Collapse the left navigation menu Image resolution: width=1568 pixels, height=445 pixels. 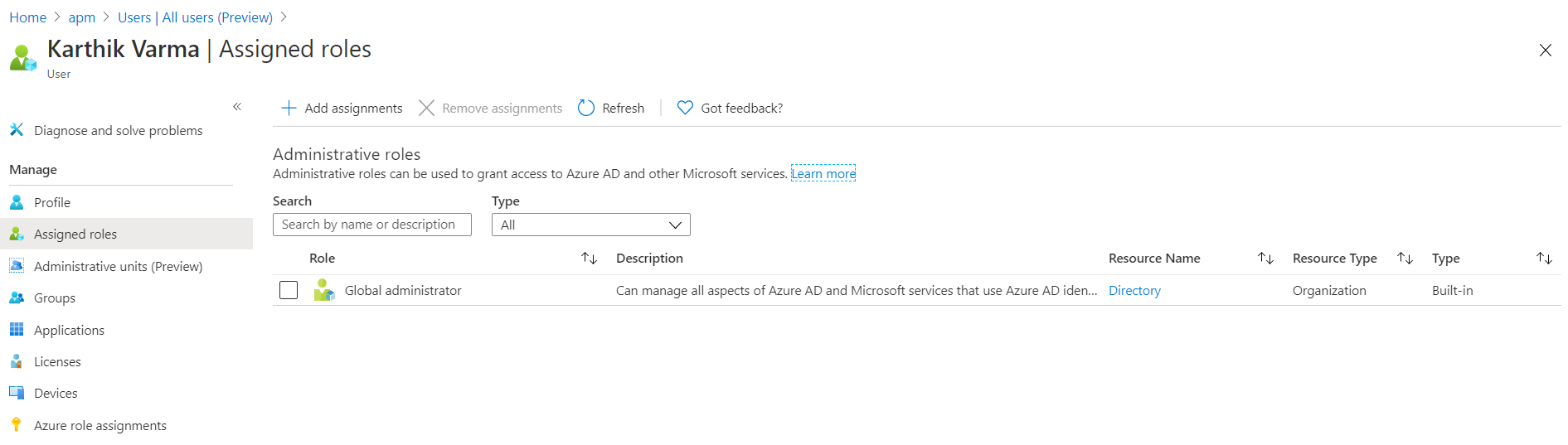237,106
